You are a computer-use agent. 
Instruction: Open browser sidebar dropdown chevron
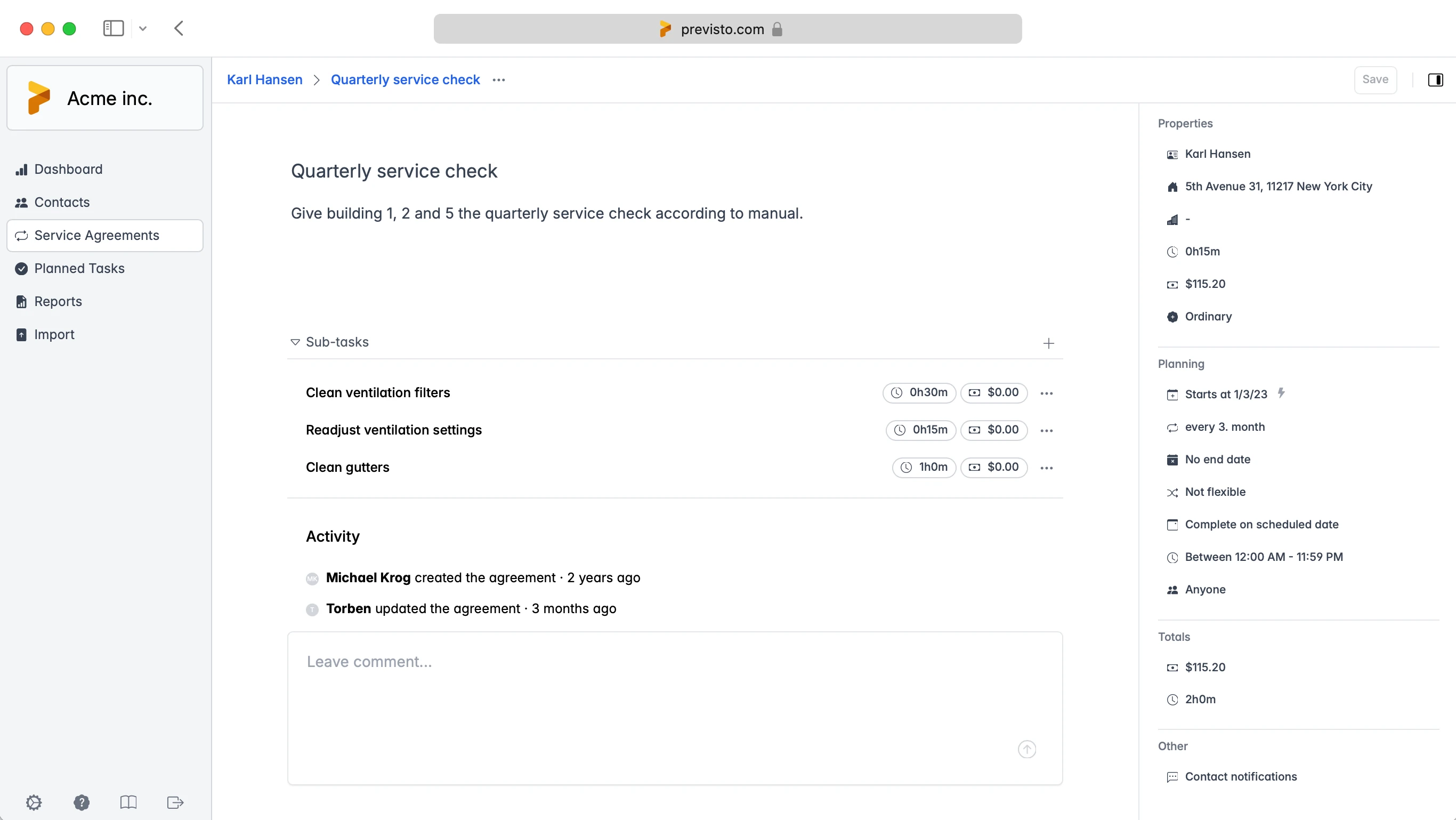tap(143, 28)
